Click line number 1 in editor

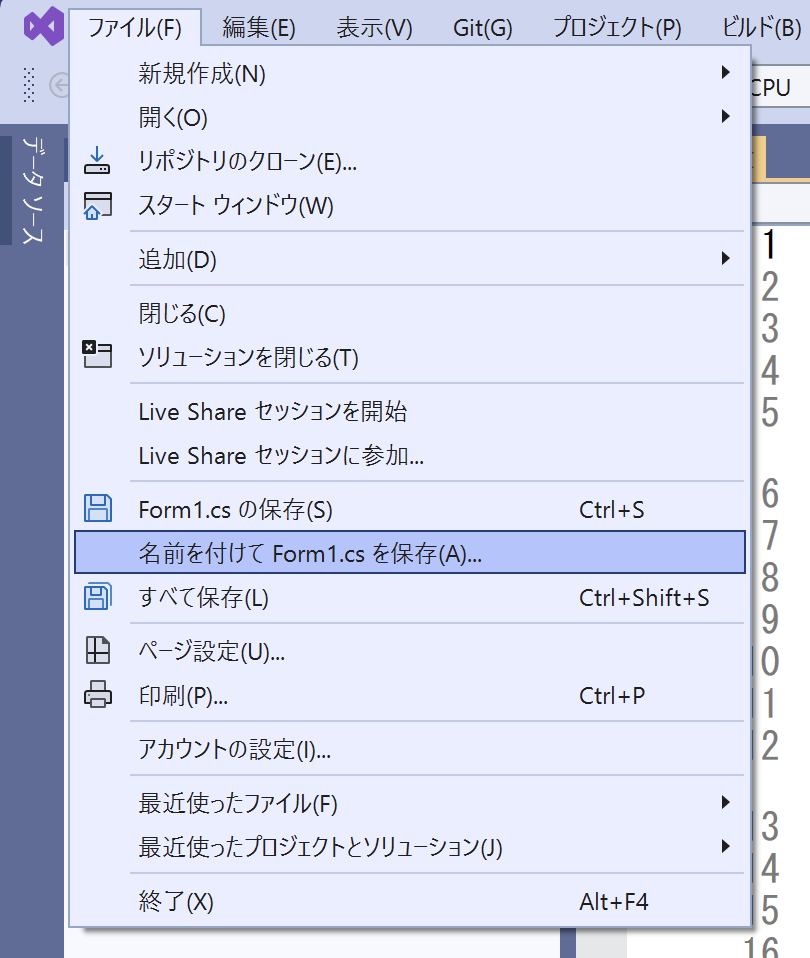point(770,244)
